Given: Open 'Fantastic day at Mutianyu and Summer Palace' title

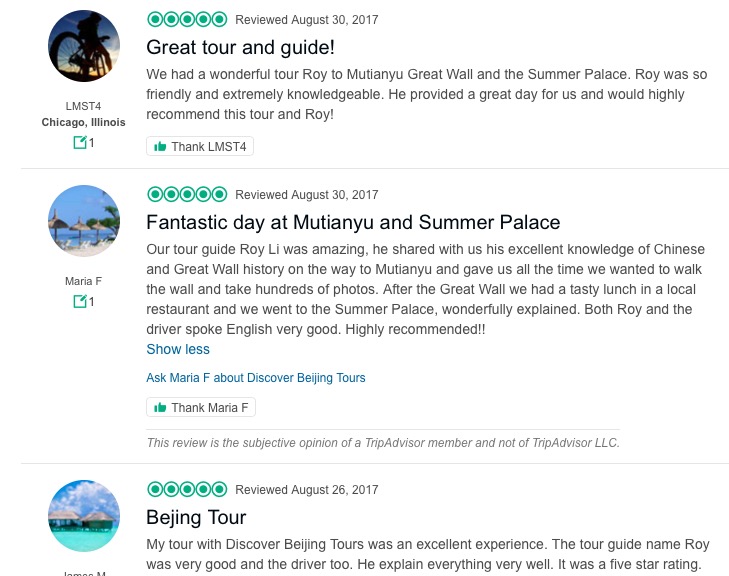Looking at the screenshot, I should click(353, 222).
